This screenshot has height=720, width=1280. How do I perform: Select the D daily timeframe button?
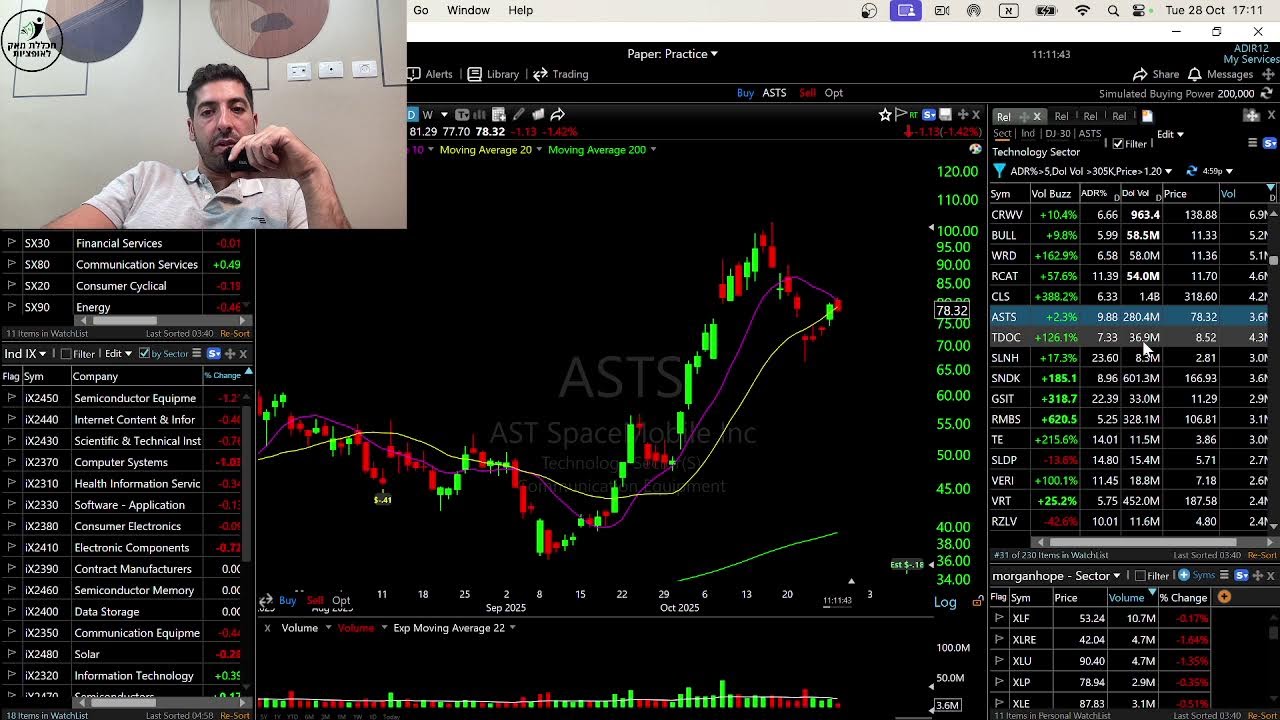[x=411, y=114]
